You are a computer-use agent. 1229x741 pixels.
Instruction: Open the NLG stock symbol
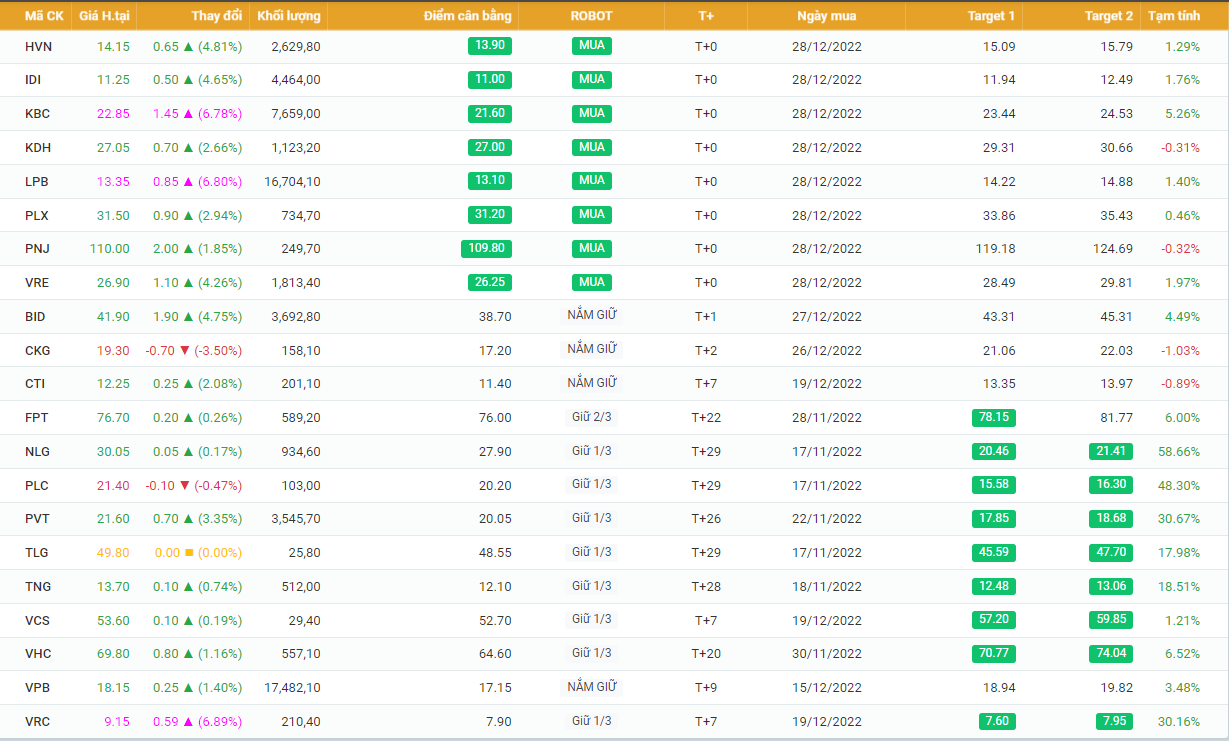(x=37, y=452)
